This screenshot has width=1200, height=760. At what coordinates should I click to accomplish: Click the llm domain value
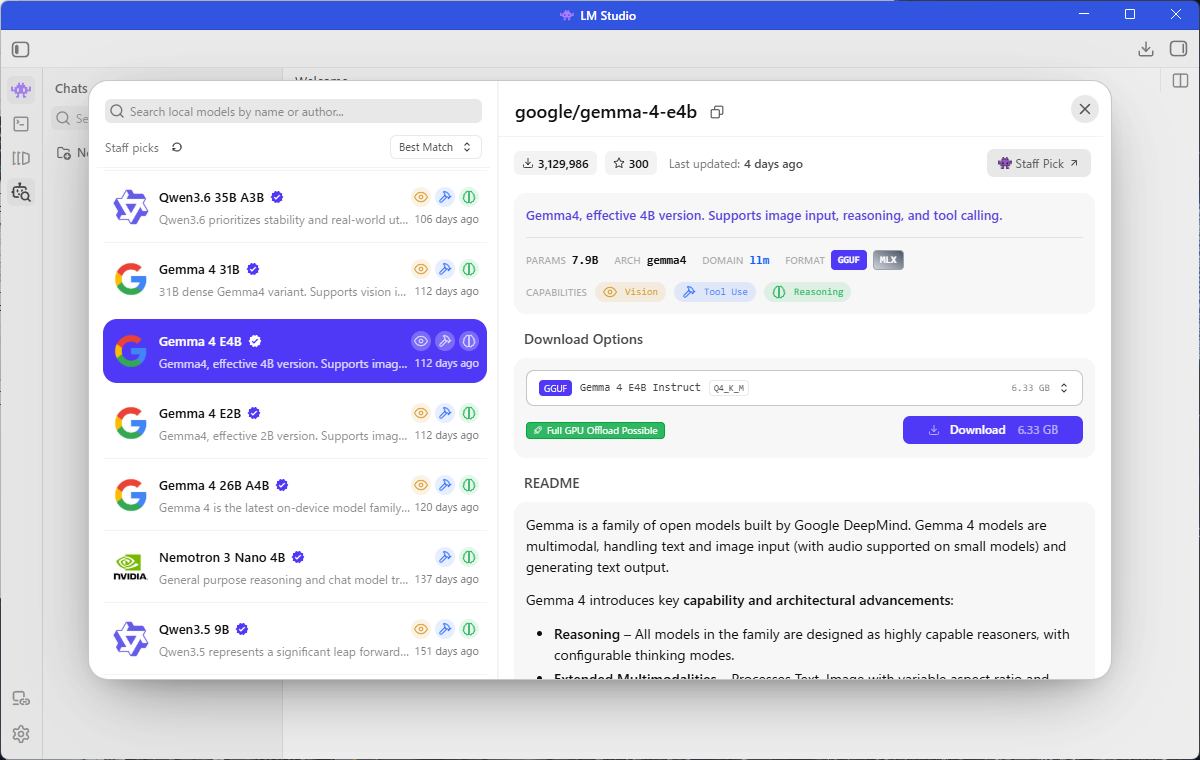[x=759, y=260]
